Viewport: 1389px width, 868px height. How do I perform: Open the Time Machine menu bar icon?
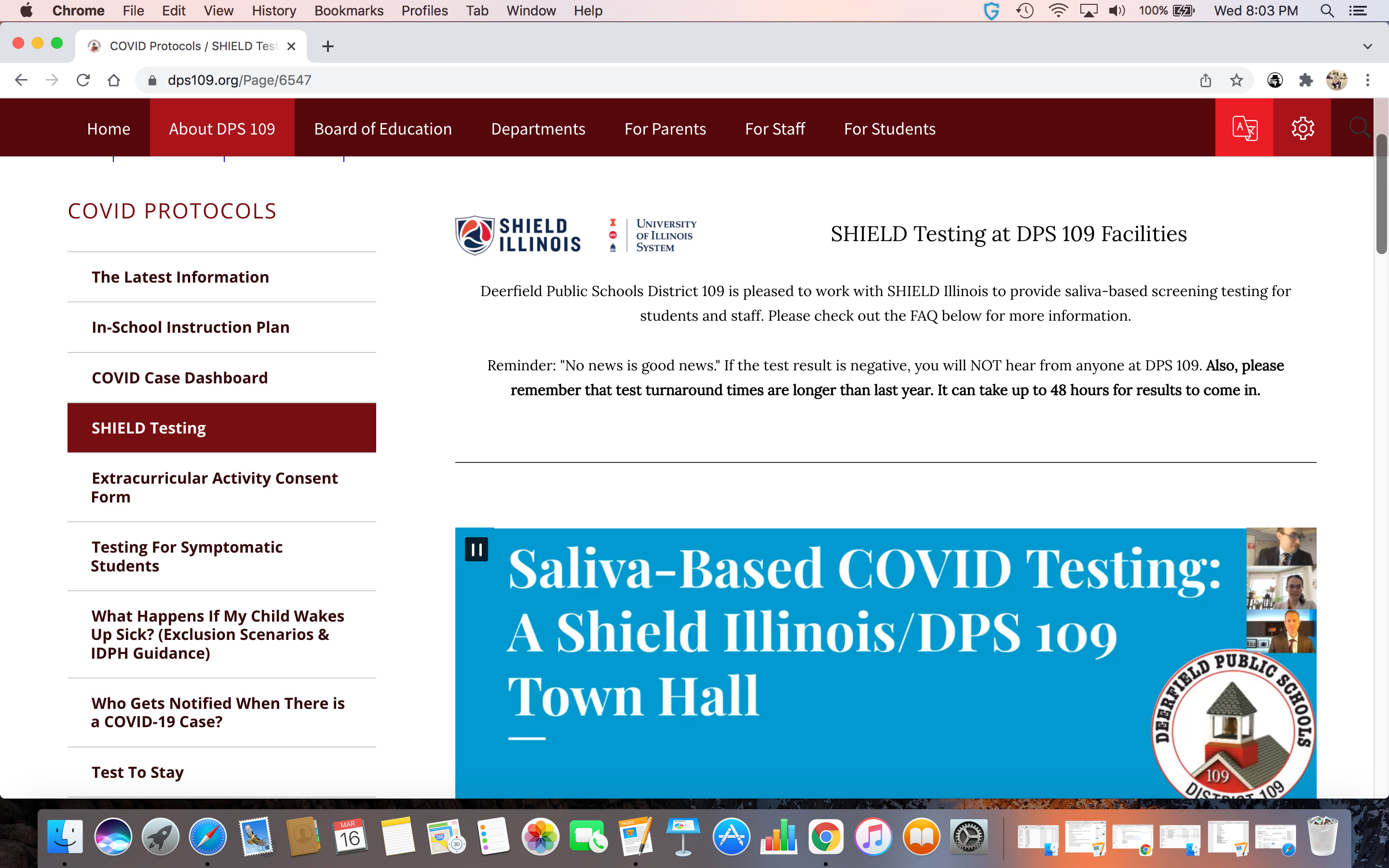[x=1025, y=11]
